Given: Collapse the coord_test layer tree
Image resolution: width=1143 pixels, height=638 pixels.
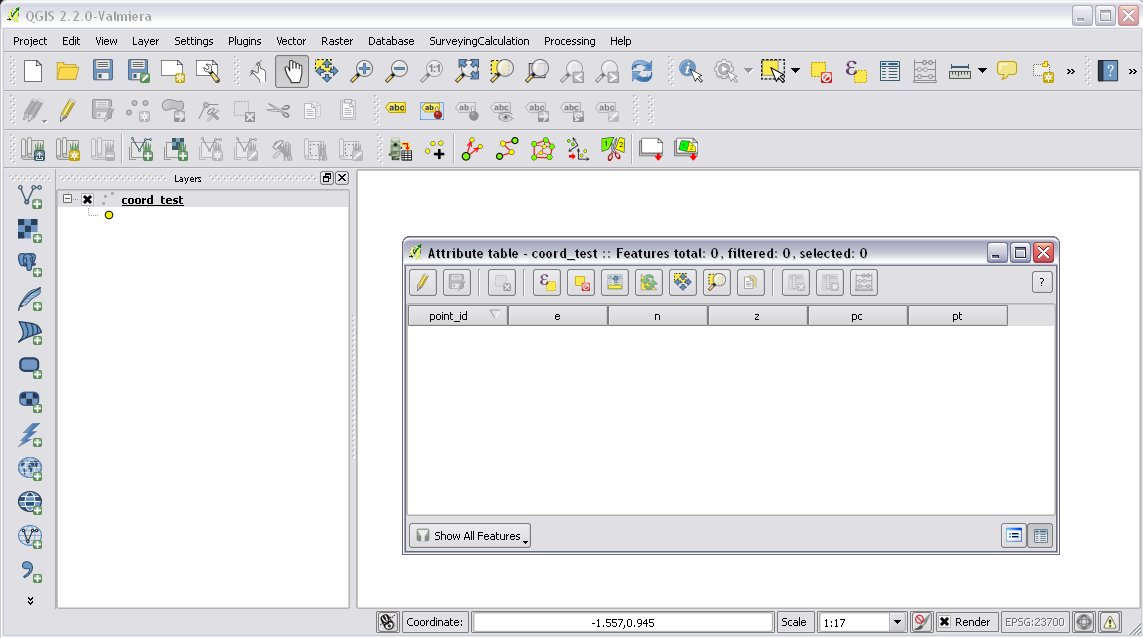Looking at the screenshot, I should pyautogui.click(x=68, y=200).
